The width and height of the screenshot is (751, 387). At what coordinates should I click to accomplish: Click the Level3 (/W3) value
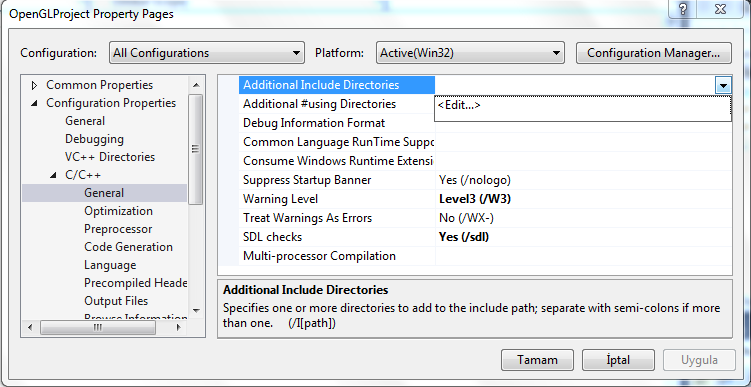(475, 199)
